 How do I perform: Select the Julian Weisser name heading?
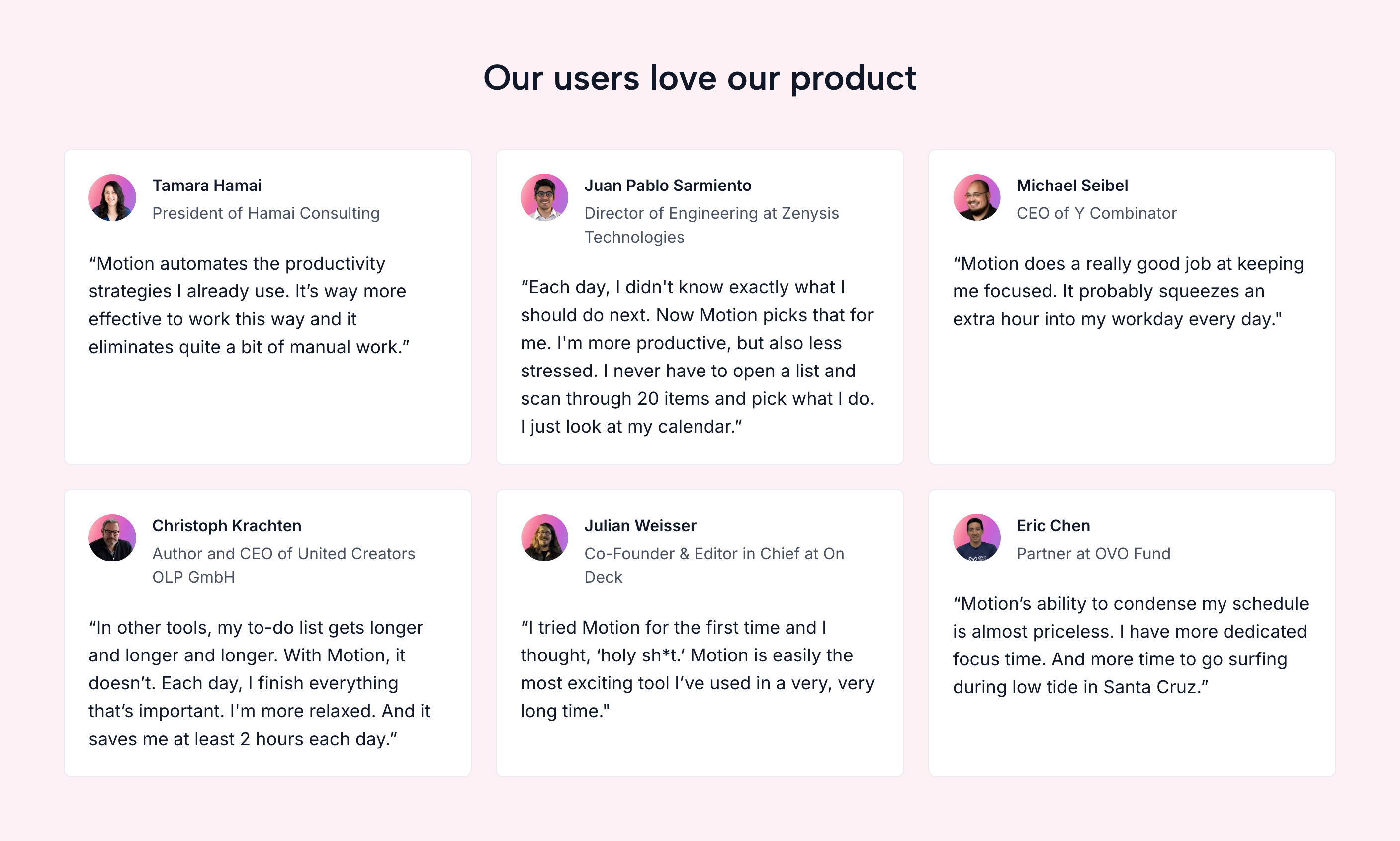640,525
